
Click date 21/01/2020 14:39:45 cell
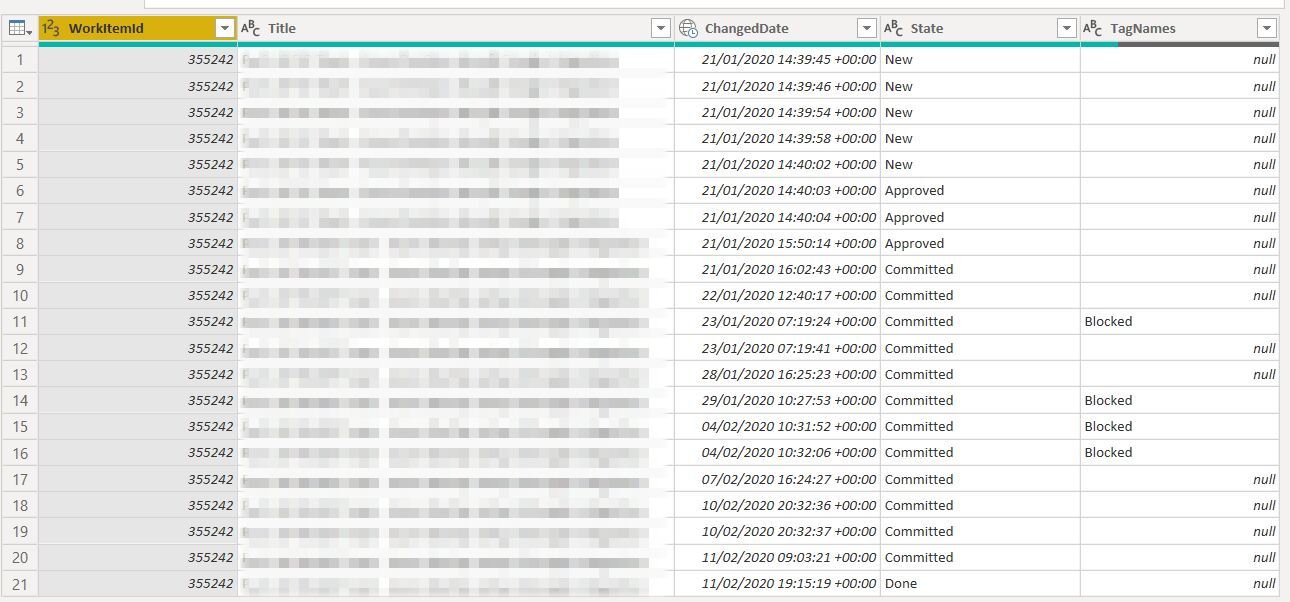coord(778,60)
